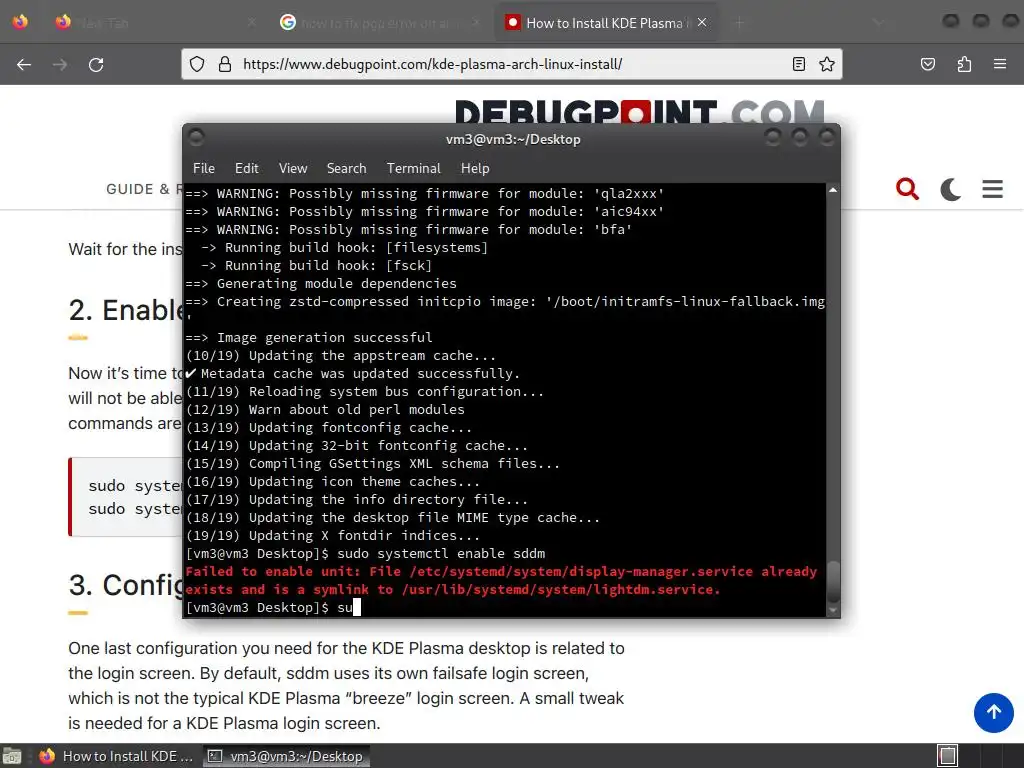Switch to the Google search tab
The image size is (1024, 768).
[x=380, y=23]
